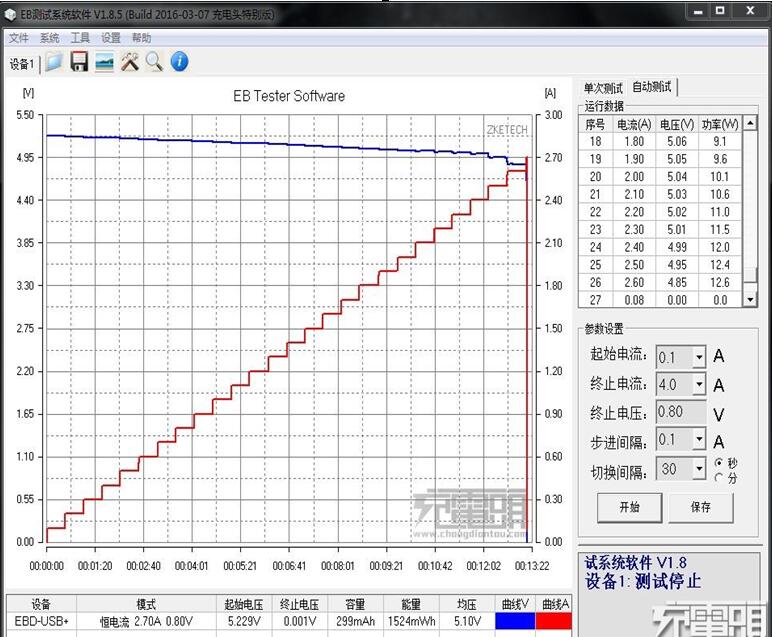Click the red 曲线A color swatch
The width and height of the screenshot is (772, 637).
pos(553,621)
